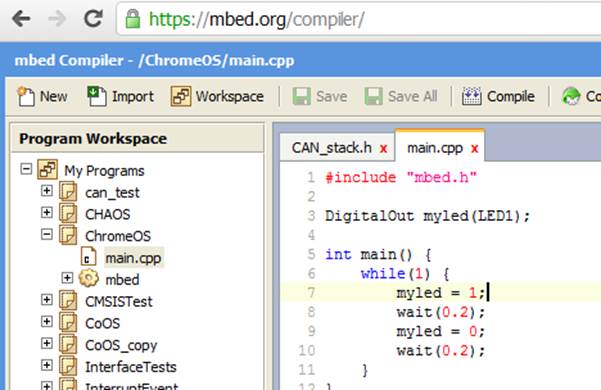The image size is (601, 390).
Task: Click the Import button label
Action: pos(133,97)
